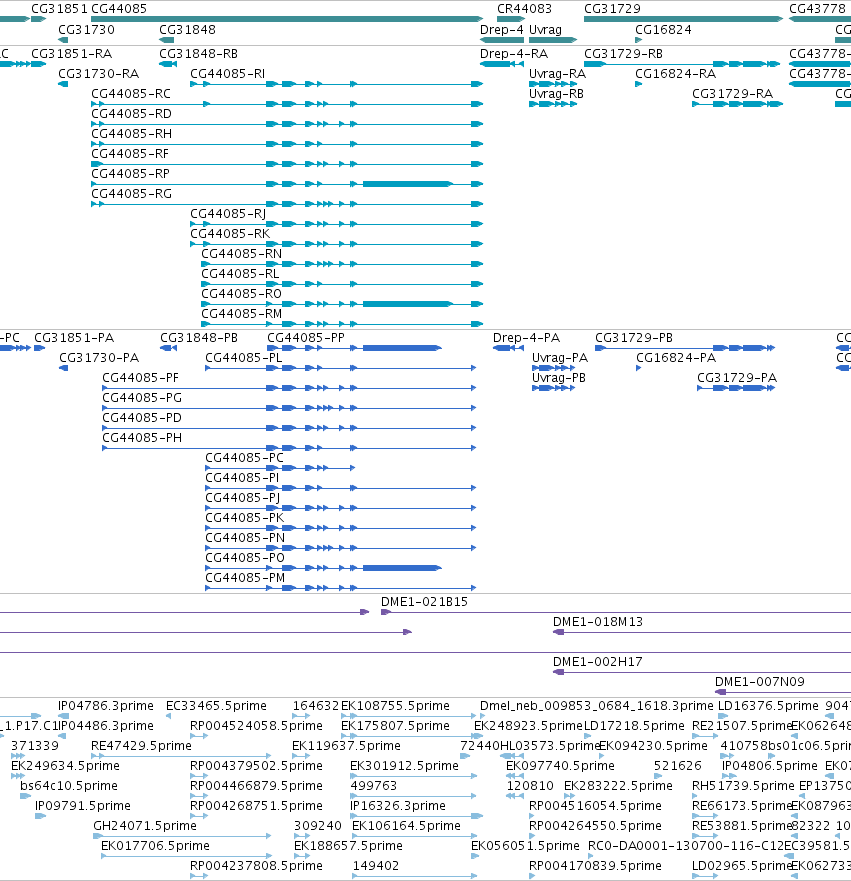Image resolution: width=851 pixels, height=881 pixels.
Task: Click protein label CG44085-PF
Action: [140, 378]
